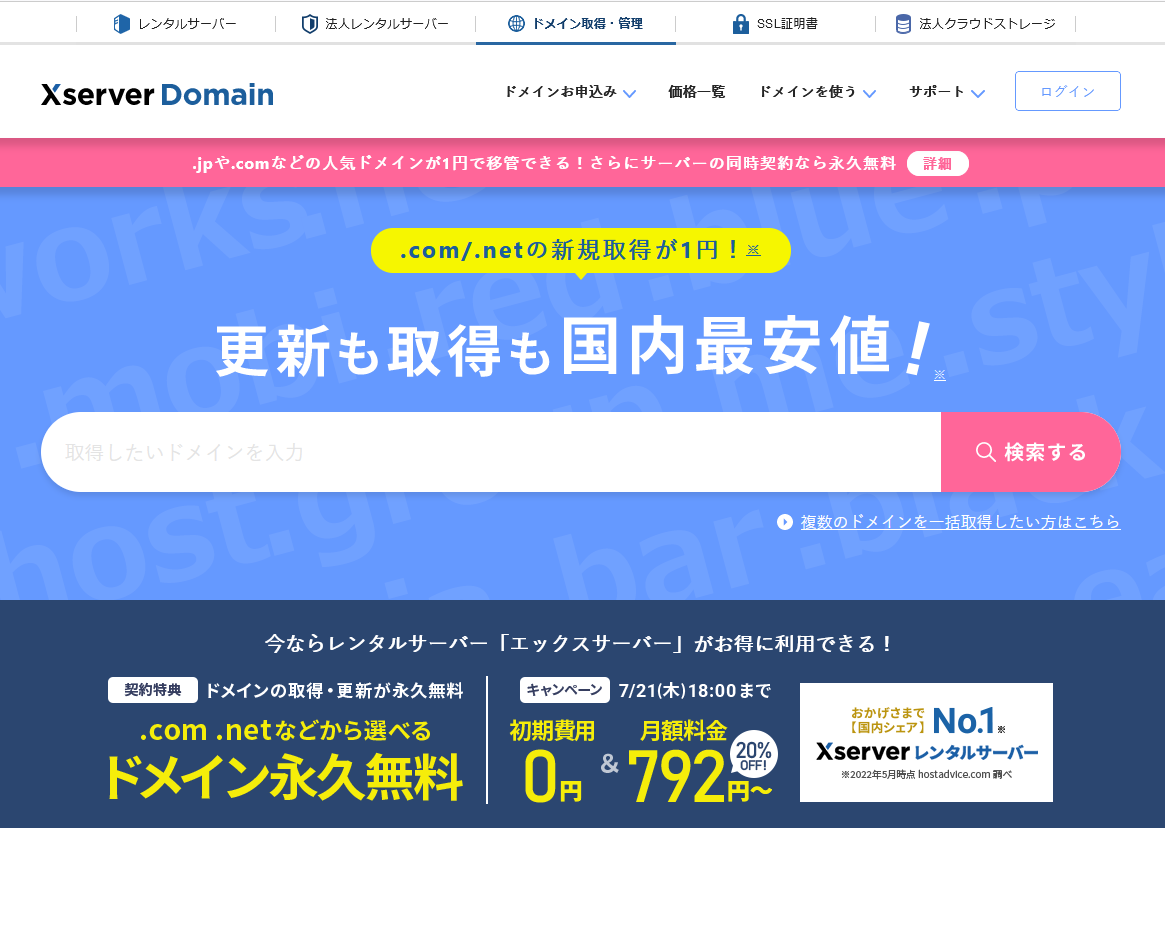The height and width of the screenshot is (948, 1165).
Task: Click the 詳細 button in pink banner
Action: pyautogui.click(x=938, y=163)
